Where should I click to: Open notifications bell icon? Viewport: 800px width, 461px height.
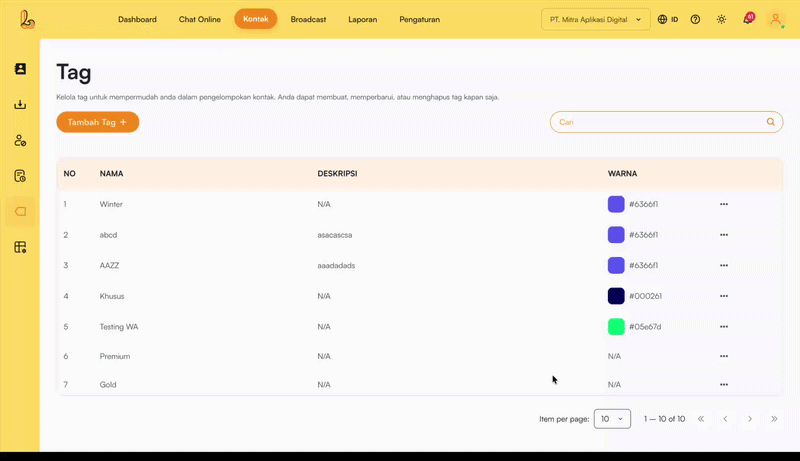point(747,19)
